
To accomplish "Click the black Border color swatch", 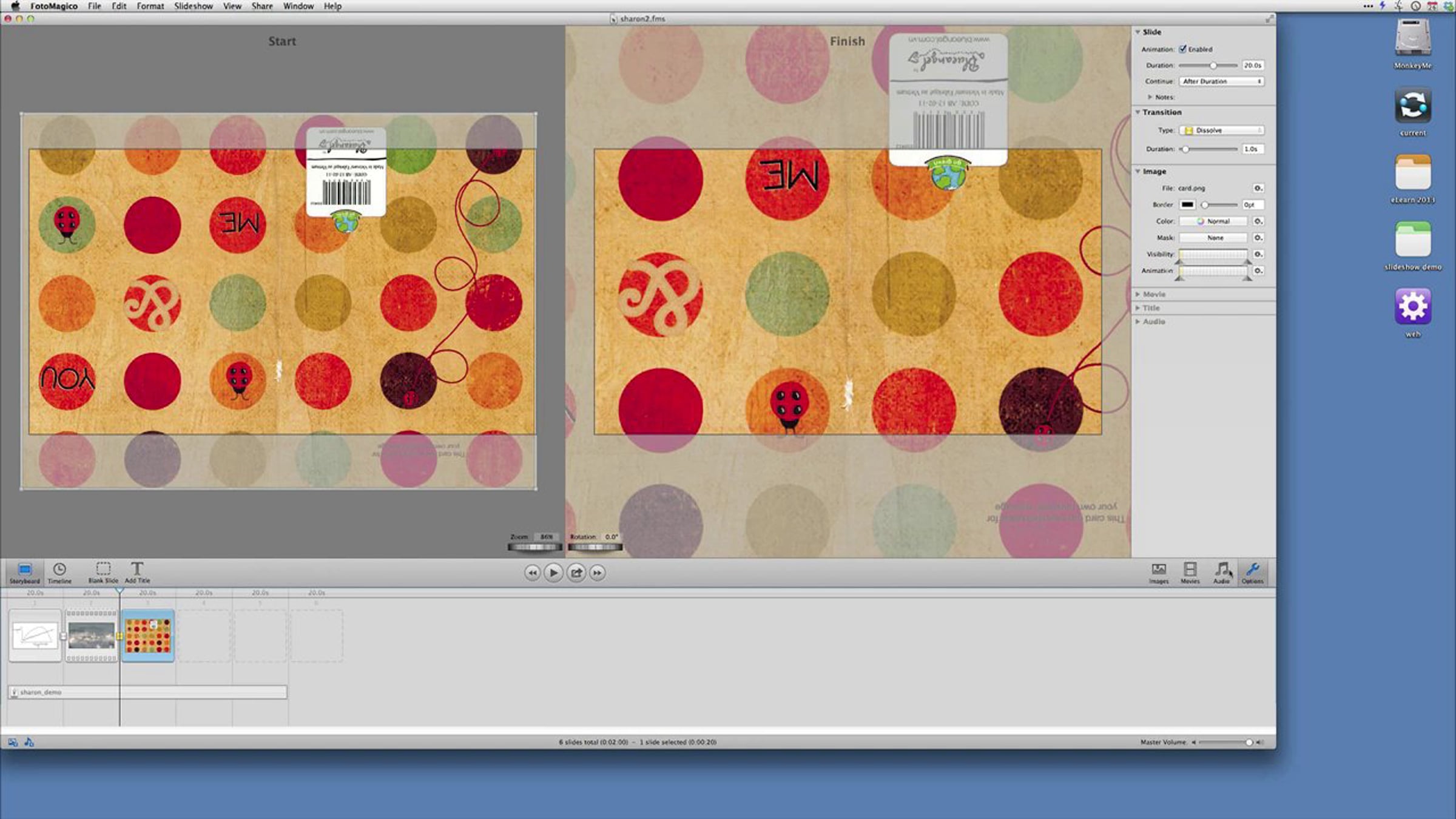I will pyautogui.click(x=1187, y=205).
